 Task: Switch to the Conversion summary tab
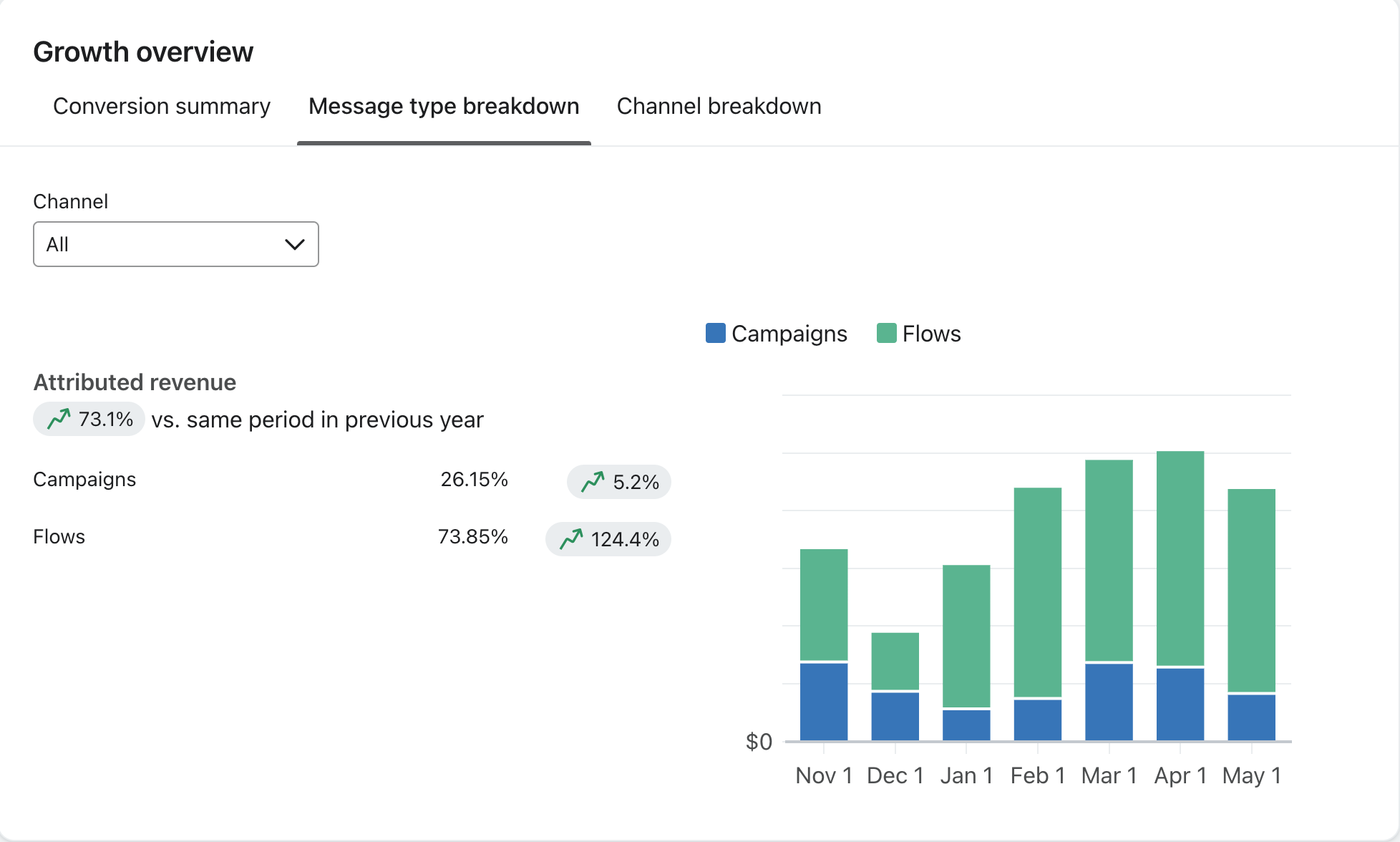[161, 106]
